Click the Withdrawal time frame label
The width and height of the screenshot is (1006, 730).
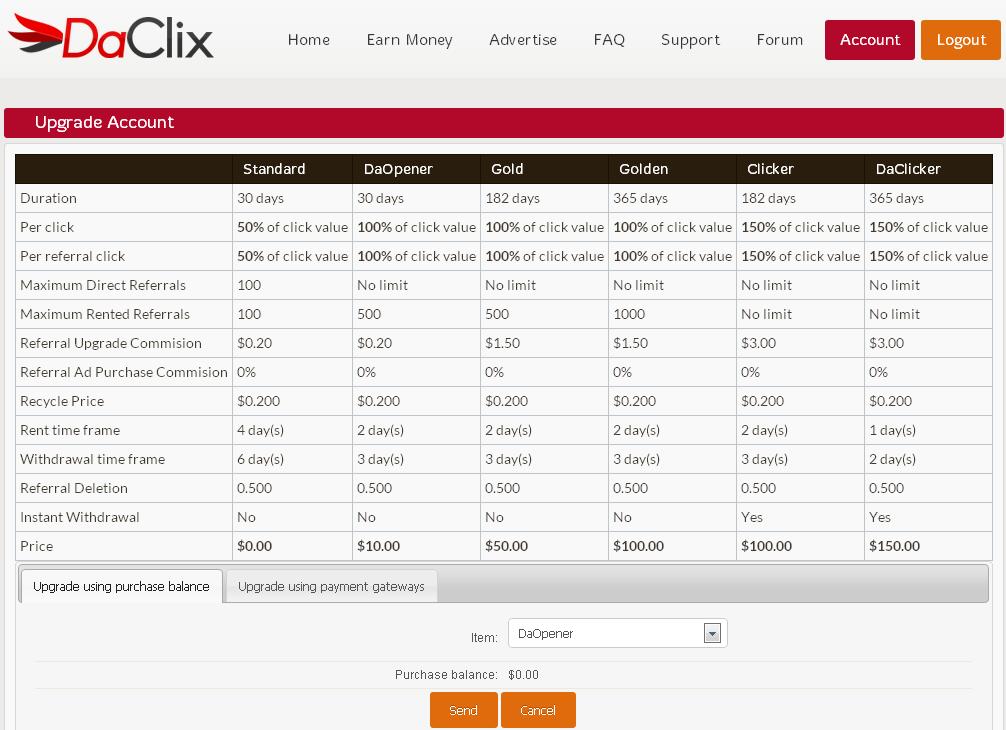(92, 459)
